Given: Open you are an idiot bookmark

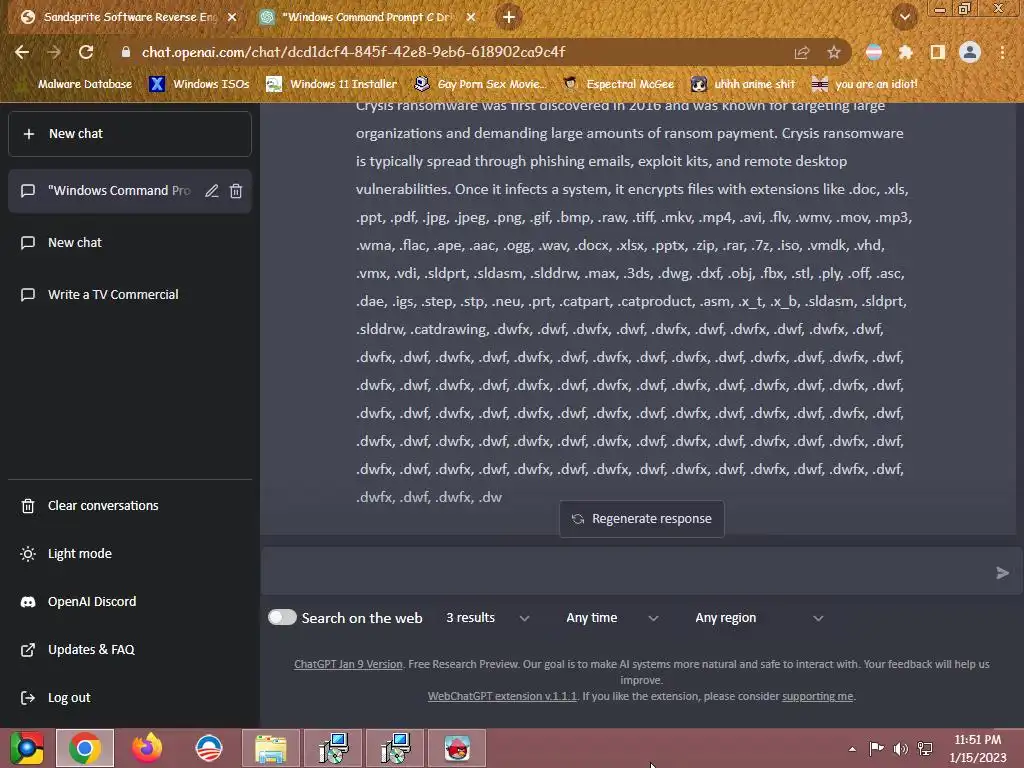Looking at the screenshot, I should point(864,84).
